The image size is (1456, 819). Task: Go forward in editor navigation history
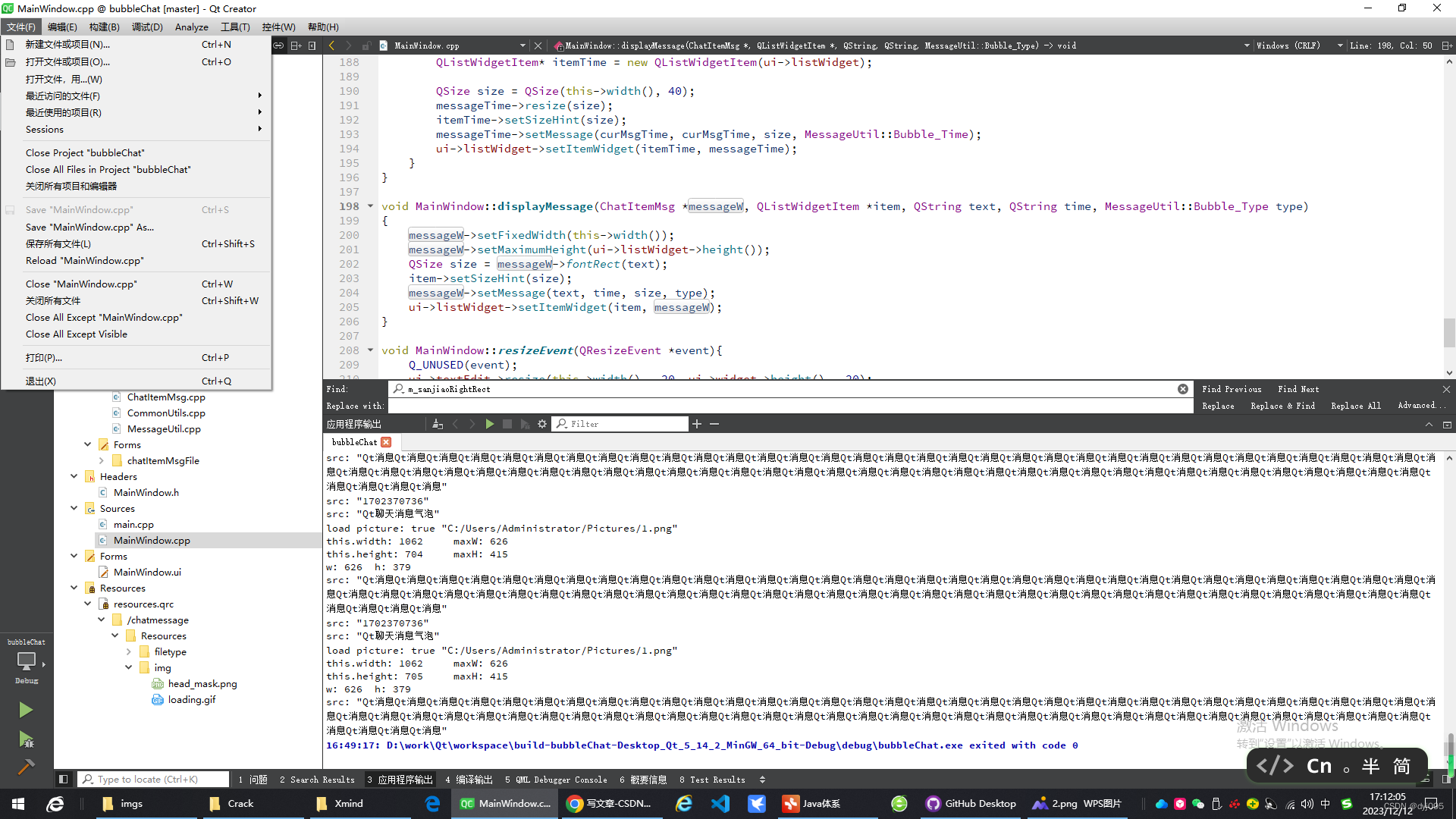[348, 45]
